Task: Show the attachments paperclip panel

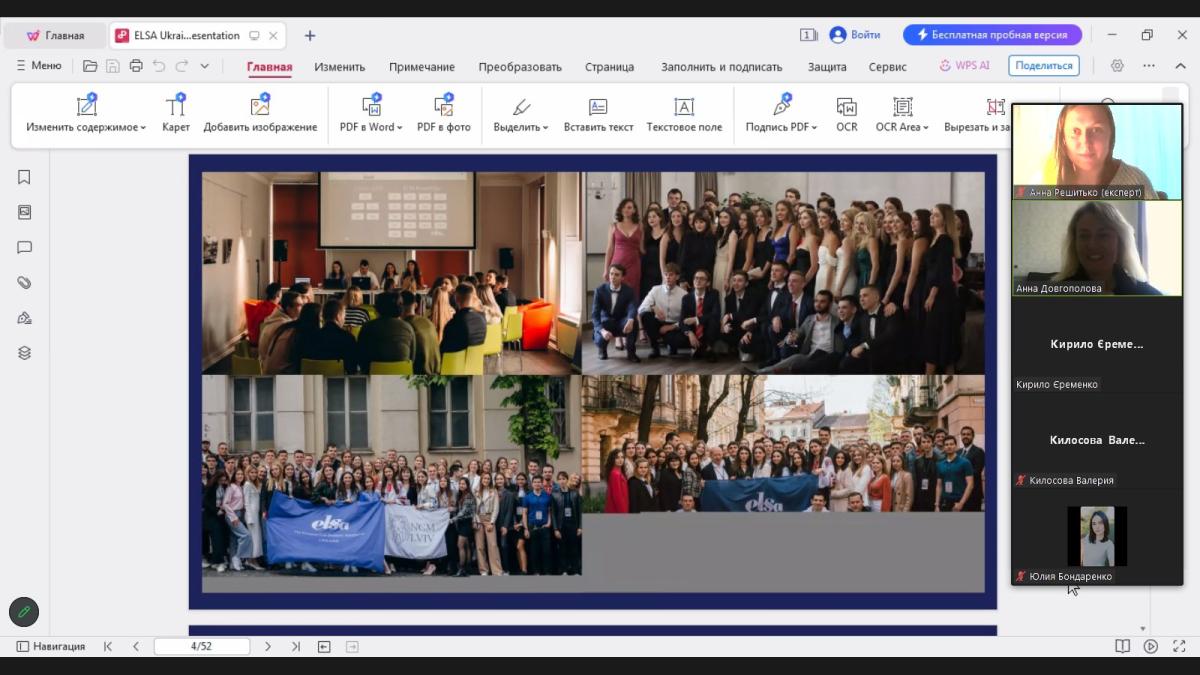Action: [x=24, y=283]
